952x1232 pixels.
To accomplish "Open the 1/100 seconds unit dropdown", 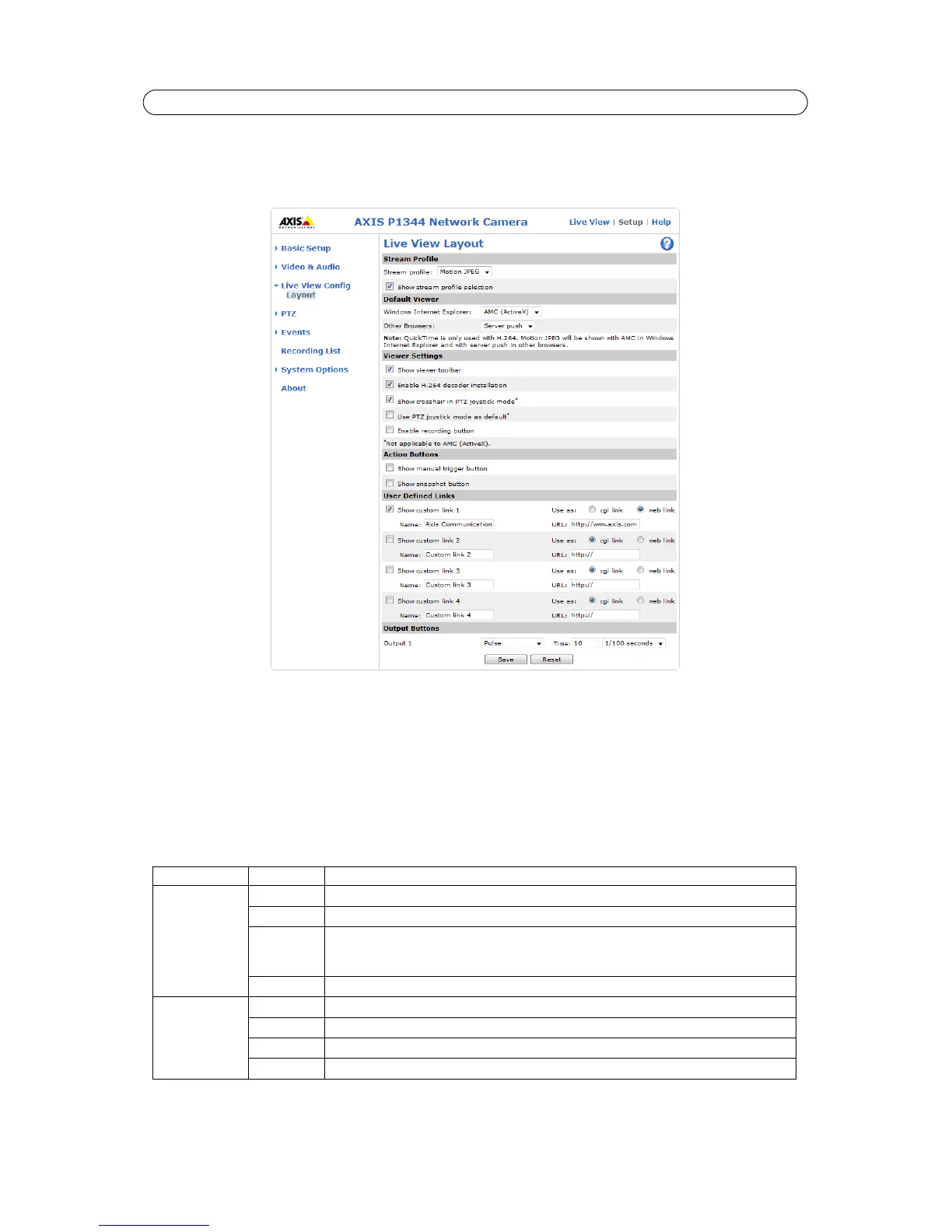I will pos(634,643).
